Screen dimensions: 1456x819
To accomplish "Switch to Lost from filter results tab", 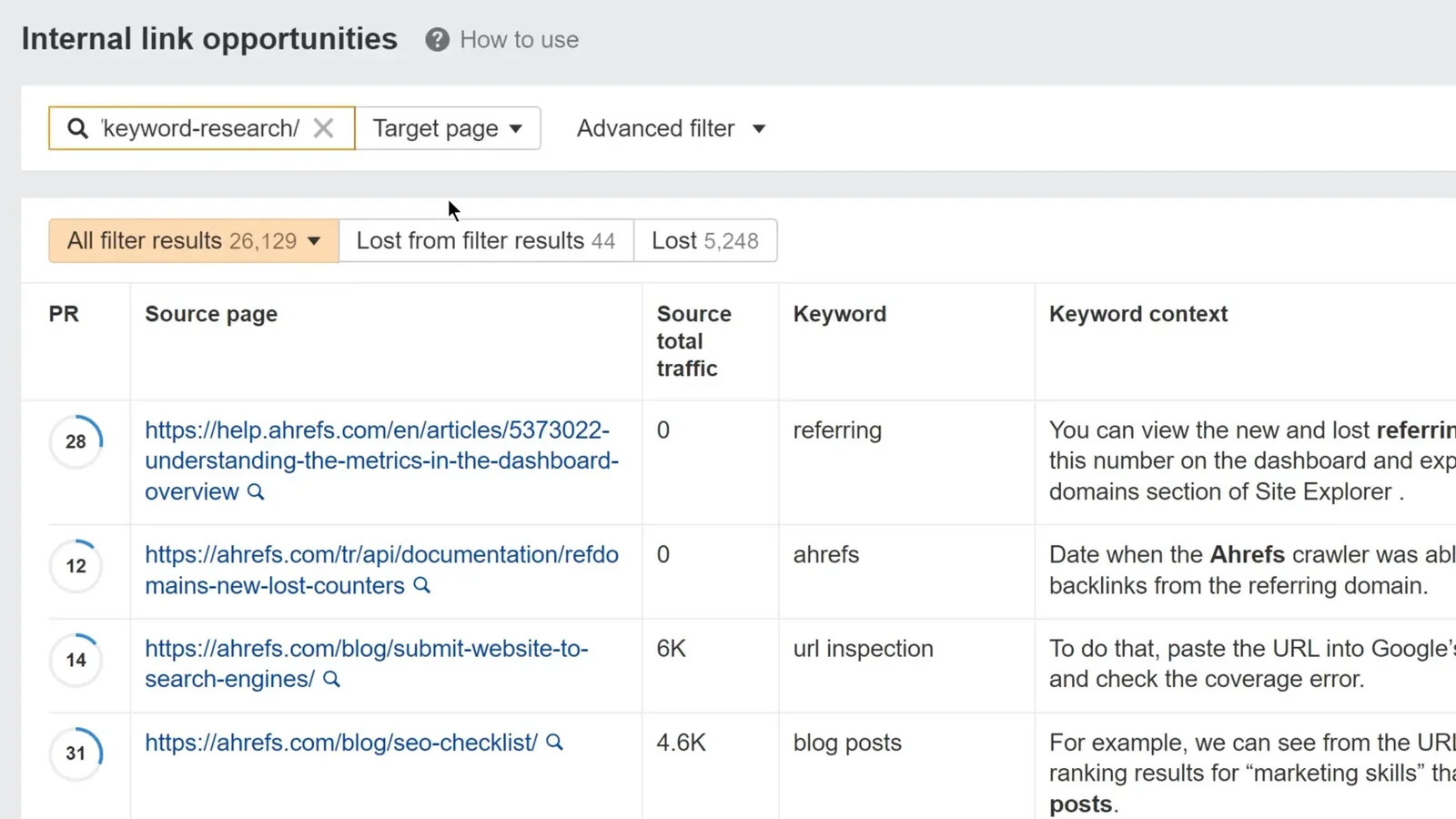I will pyautogui.click(x=486, y=241).
